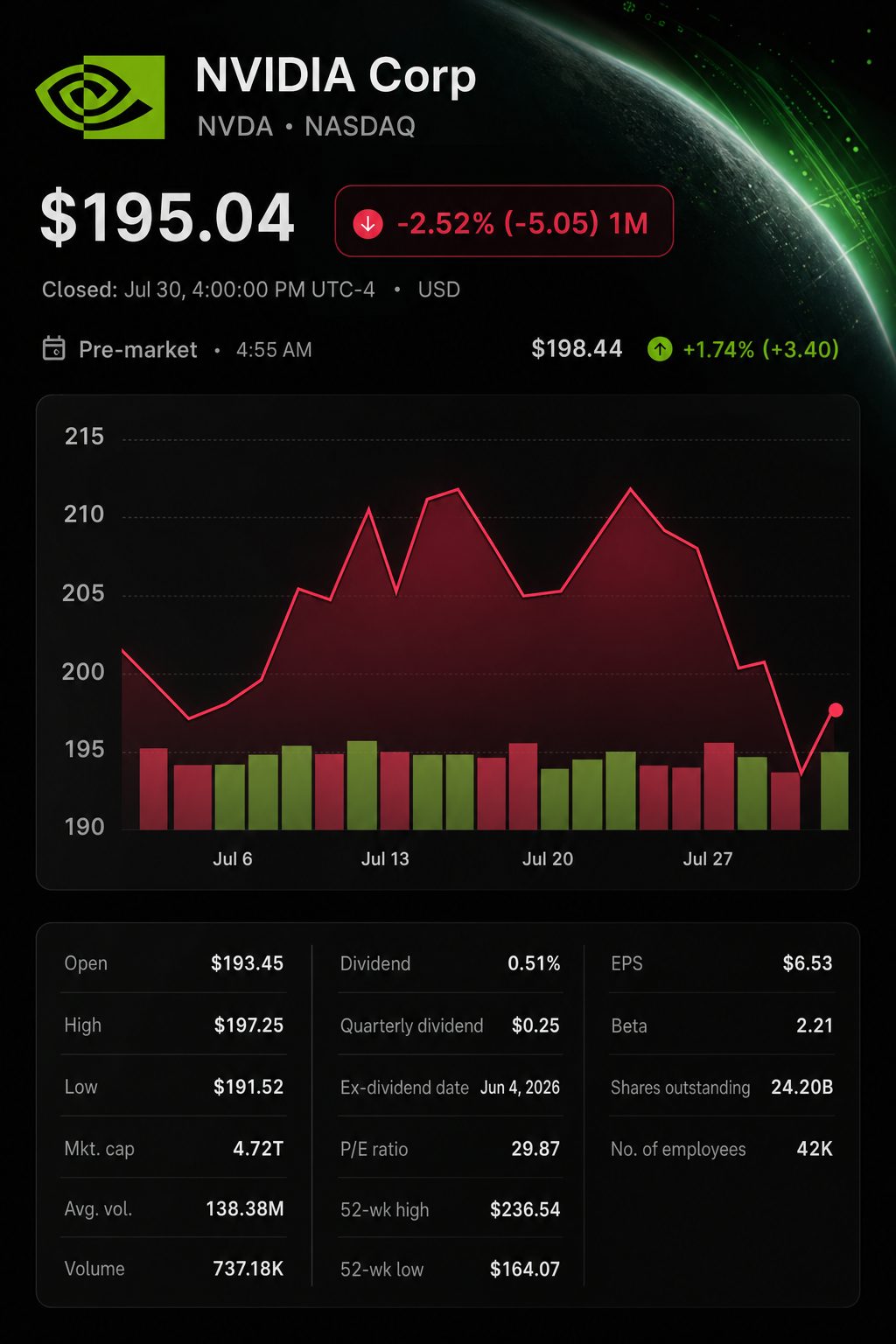Click the Beta value 2.21
This screenshot has width=896, height=1344.
(x=815, y=1025)
